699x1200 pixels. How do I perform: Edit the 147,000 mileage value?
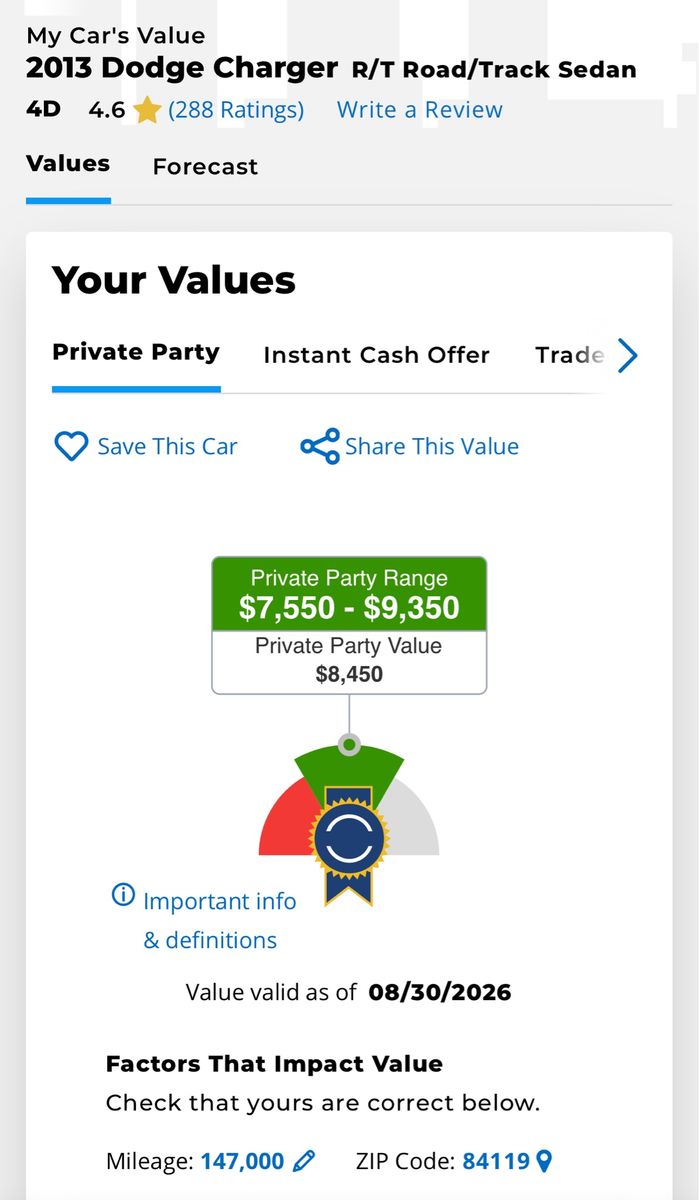pos(243,1161)
